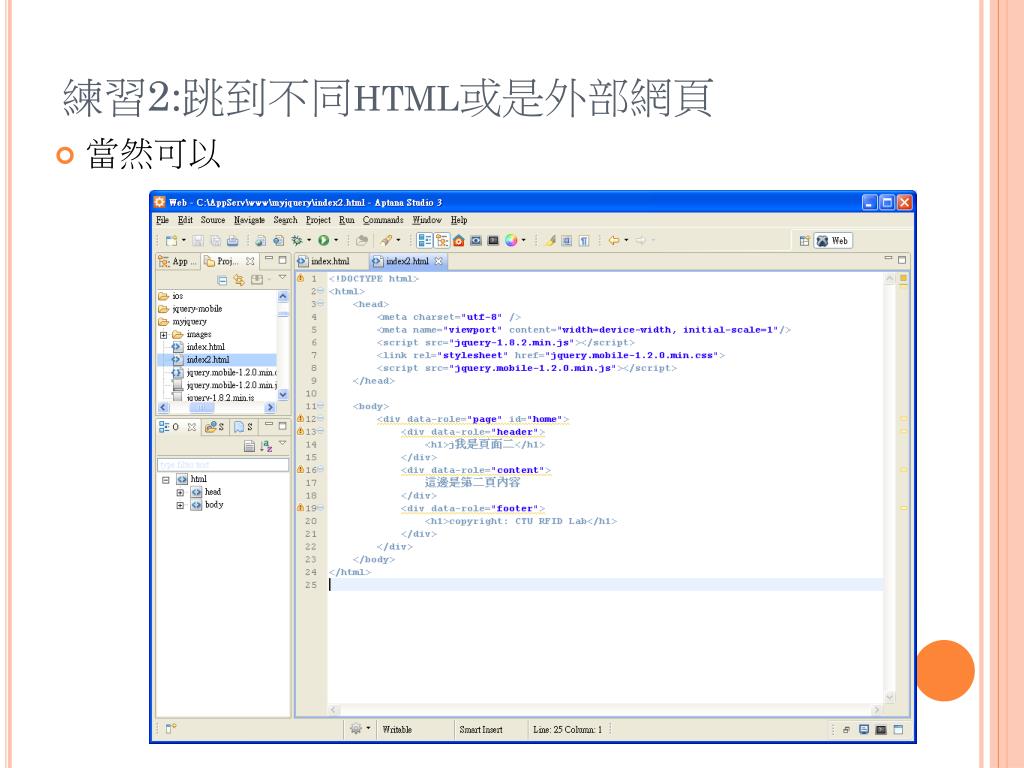
Task: Open the Navigate menu
Action: [x=249, y=220]
